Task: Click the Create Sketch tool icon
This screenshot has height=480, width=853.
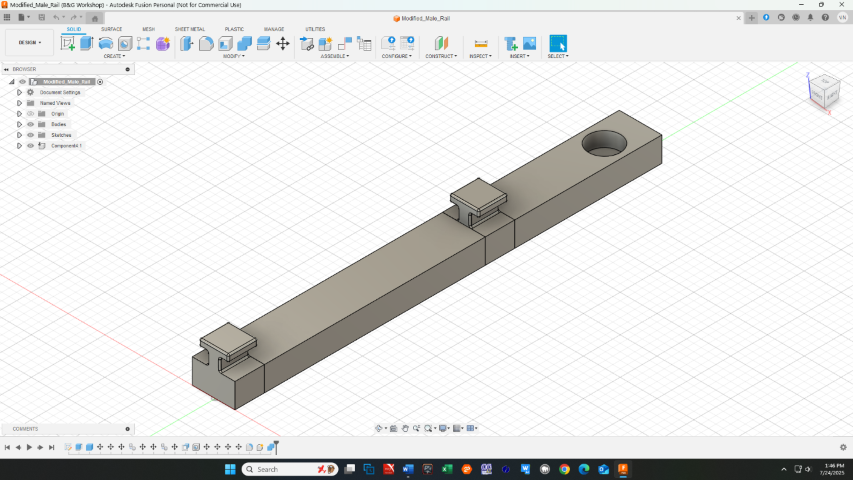Action: pyautogui.click(x=68, y=43)
